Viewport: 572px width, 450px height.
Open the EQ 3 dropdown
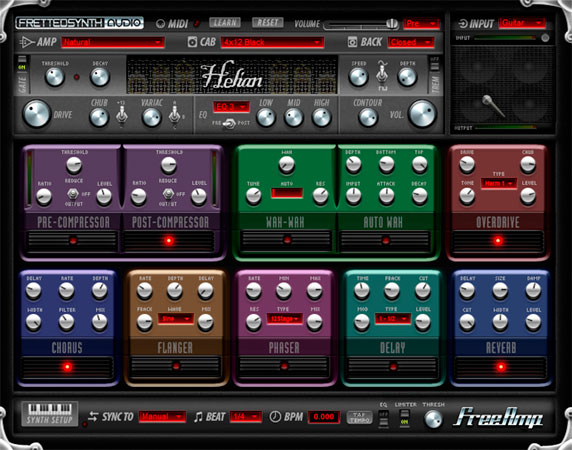231,107
